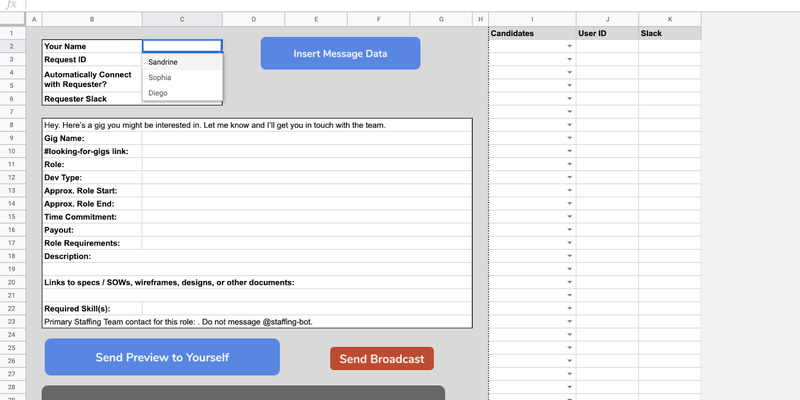Choose Sophia in the name dropdown list
This screenshot has height=400, width=800.
[161, 77]
